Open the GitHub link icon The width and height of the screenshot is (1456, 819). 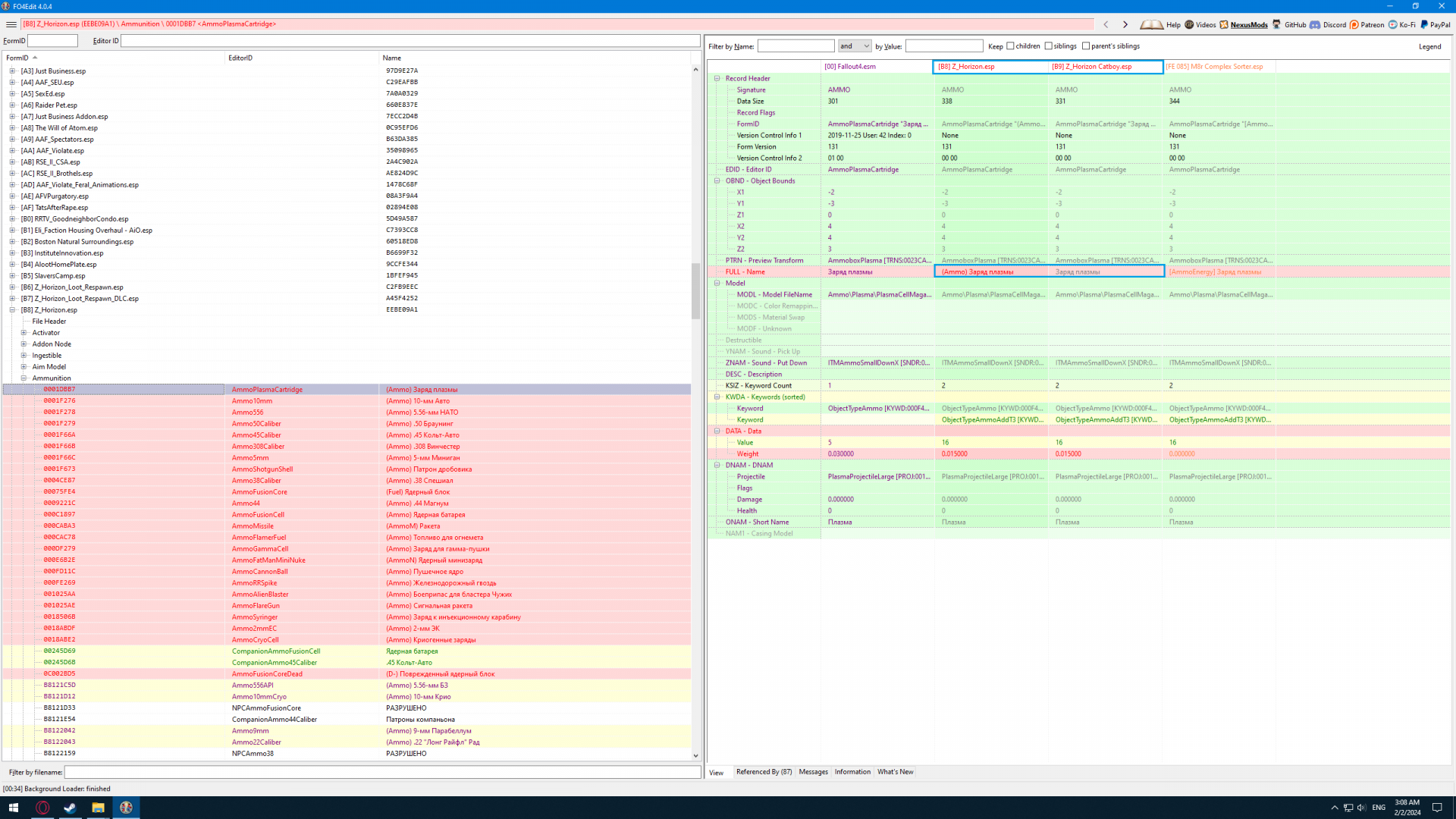1277,24
